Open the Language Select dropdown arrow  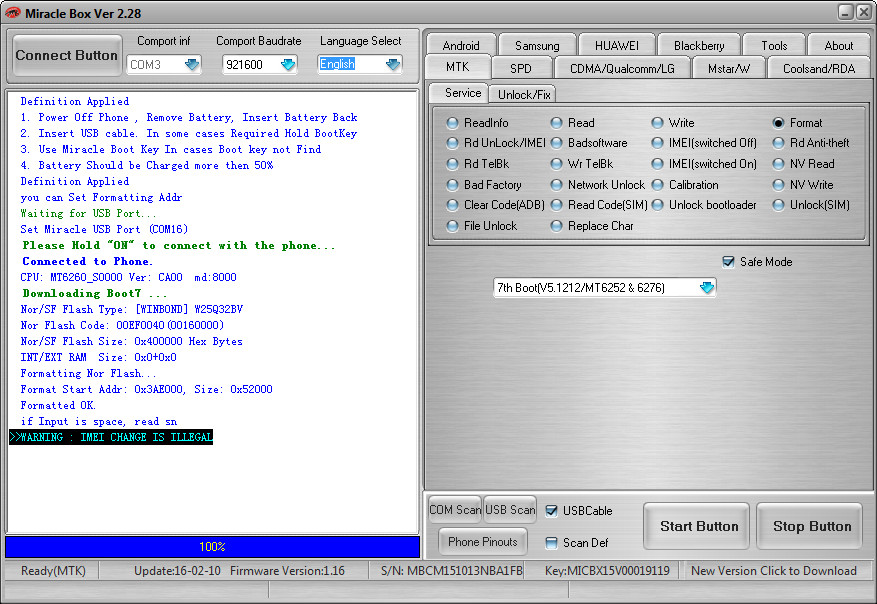(x=393, y=64)
